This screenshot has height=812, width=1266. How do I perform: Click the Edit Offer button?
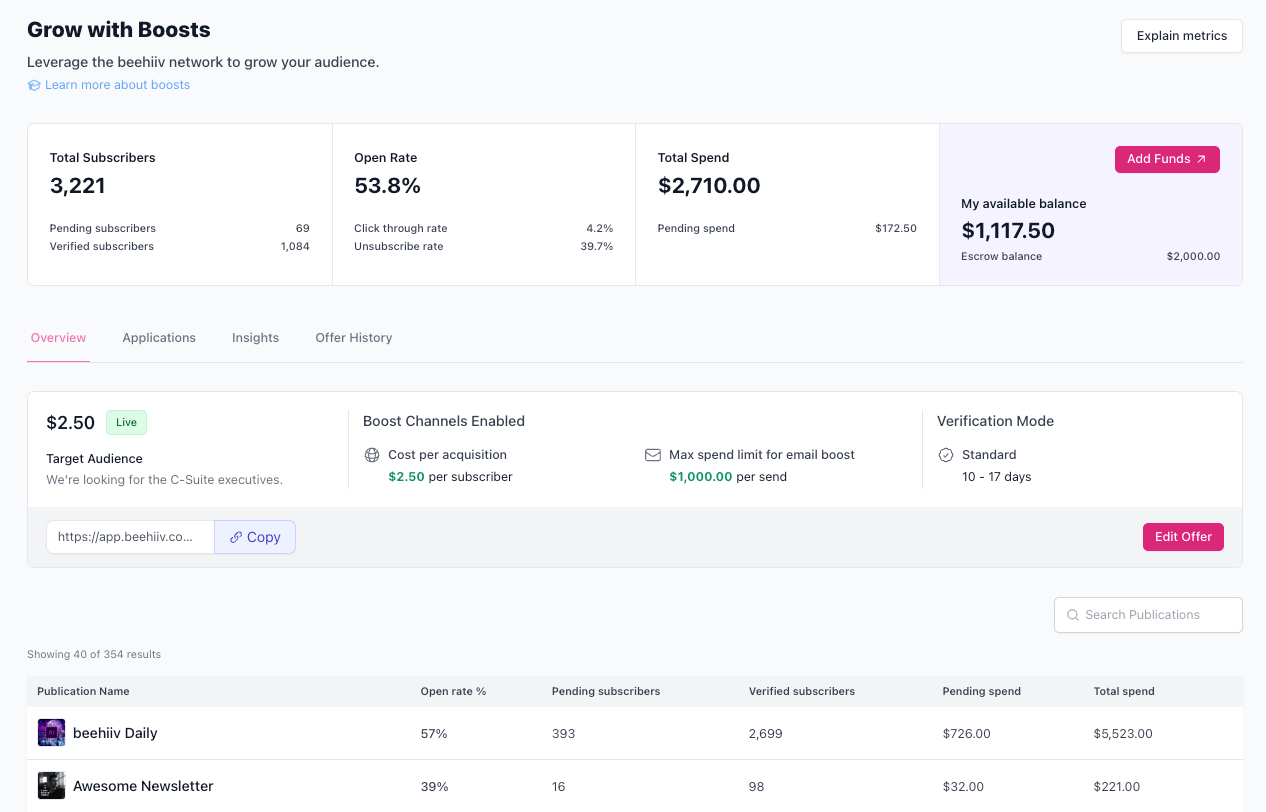click(1183, 537)
